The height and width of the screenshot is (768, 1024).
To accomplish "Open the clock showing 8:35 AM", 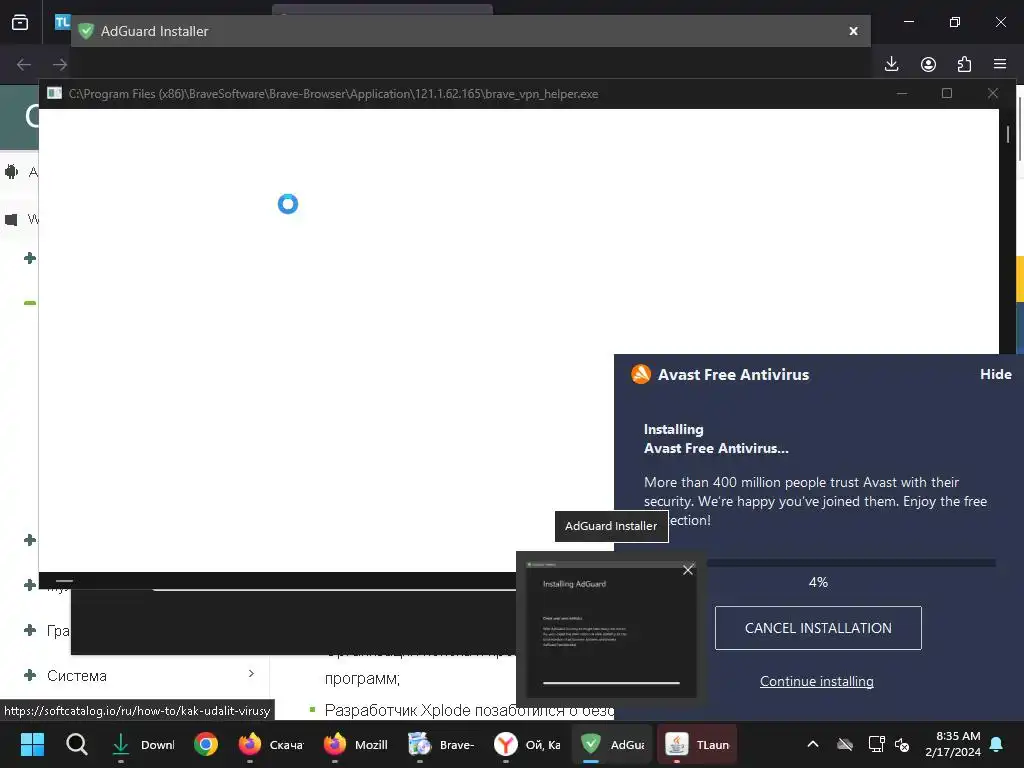I will pyautogui.click(x=953, y=744).
